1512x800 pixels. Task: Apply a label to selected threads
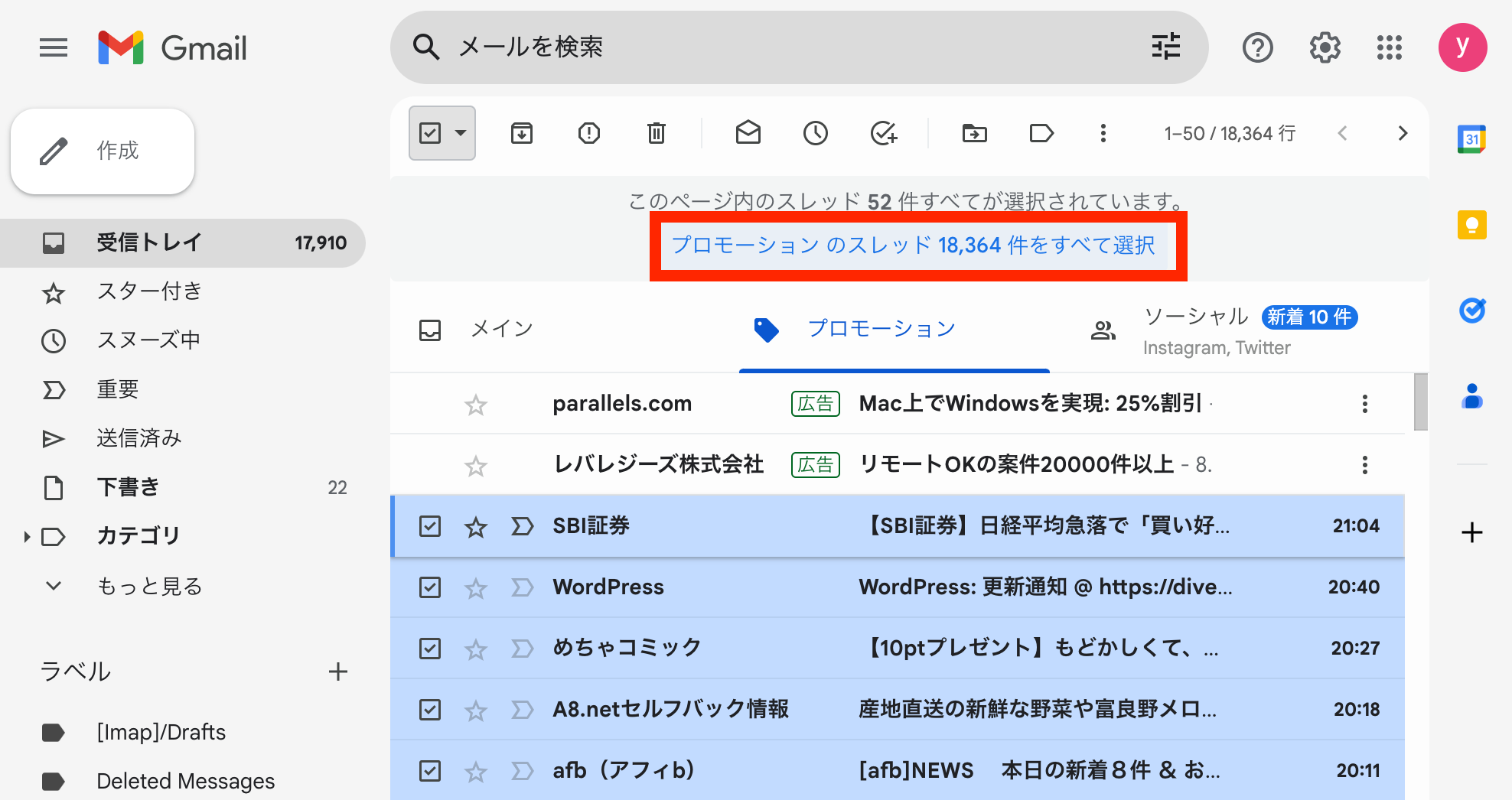pos(1041,133)
